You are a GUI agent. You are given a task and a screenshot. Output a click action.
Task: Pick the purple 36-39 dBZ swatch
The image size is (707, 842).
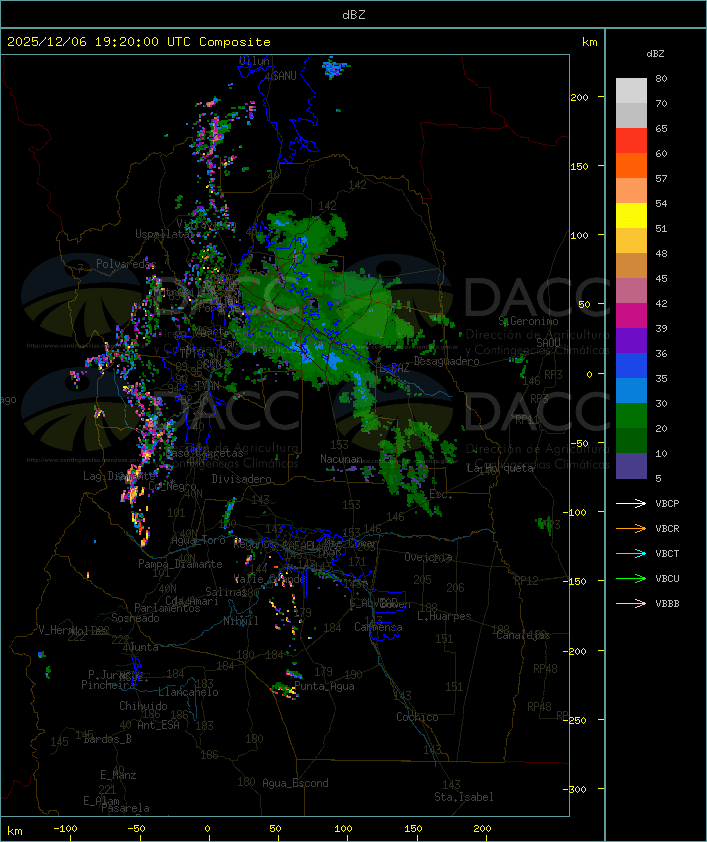pos(631,340)
